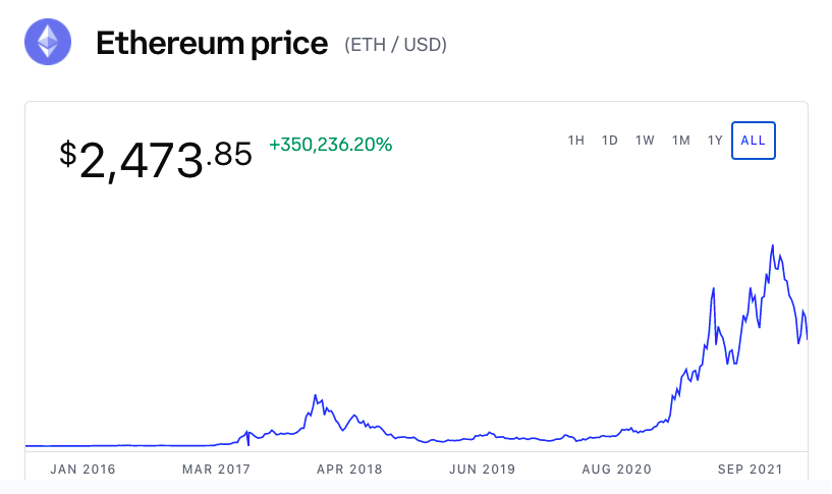Click the early 2018 peak on the chart
This screenshot has width=832, height=494.
[x=315, y=396]
